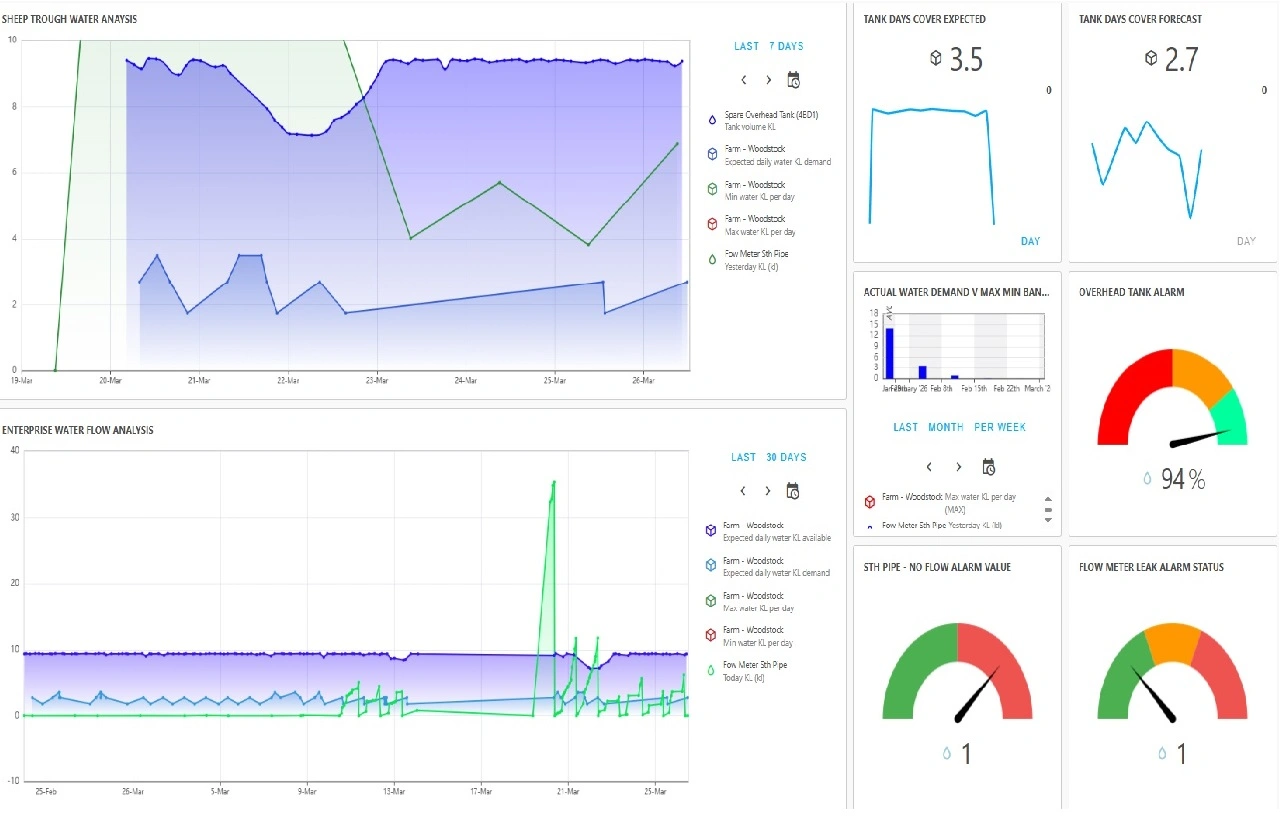This screenshot has height=818, width=1281.
Task: Click light-blue cube icon for Expected demand, Enterprise panel
Action: coord(710,565)
